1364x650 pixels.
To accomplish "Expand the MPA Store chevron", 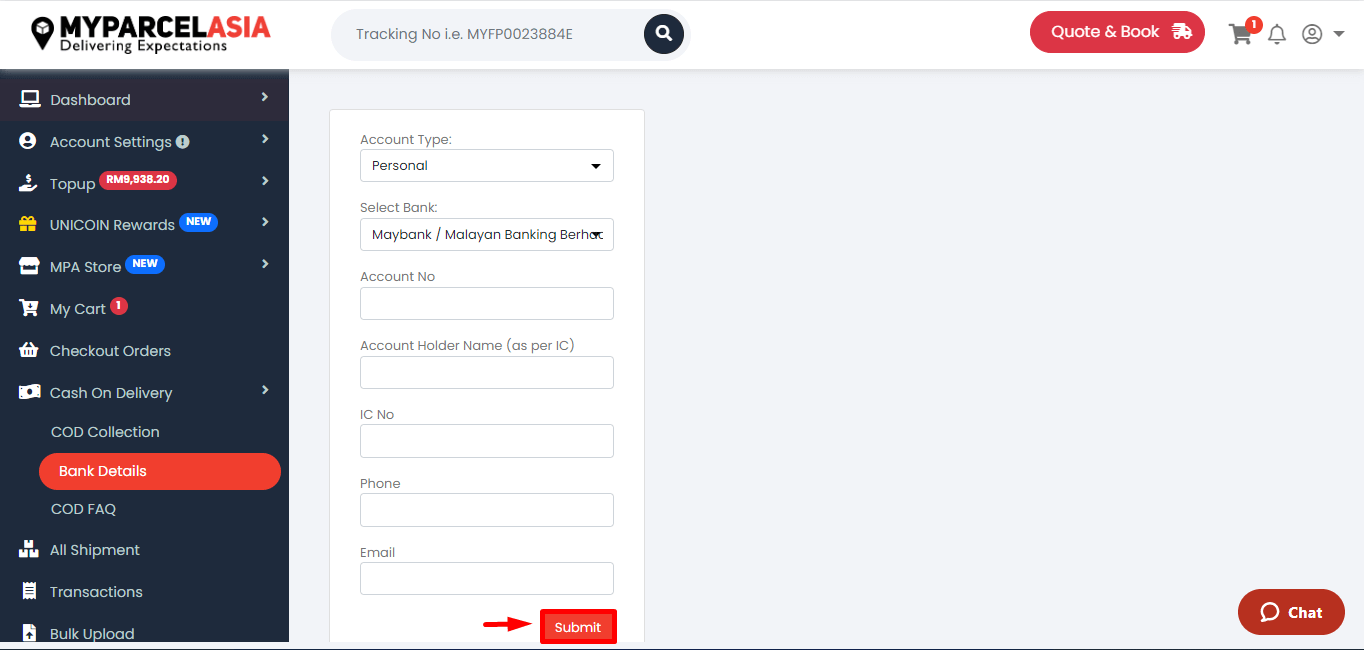I will [264, 264].
